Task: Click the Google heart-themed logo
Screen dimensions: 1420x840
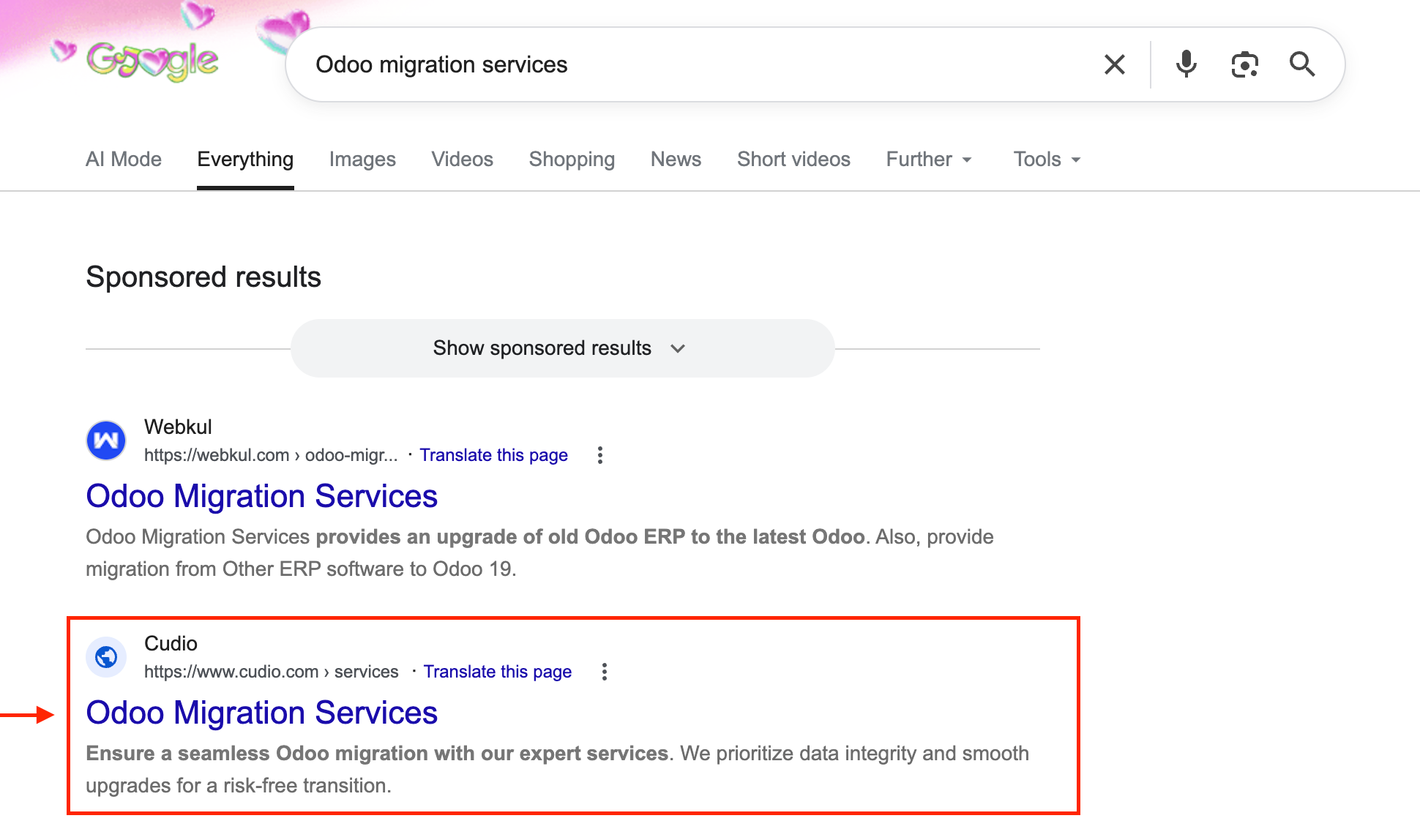Action: coord(152,61)
